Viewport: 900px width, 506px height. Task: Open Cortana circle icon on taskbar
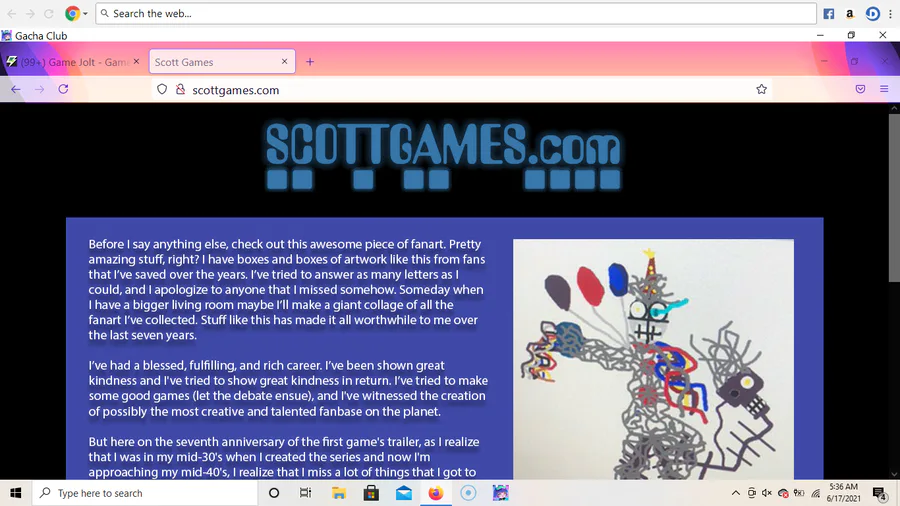(x=274, y=493)
